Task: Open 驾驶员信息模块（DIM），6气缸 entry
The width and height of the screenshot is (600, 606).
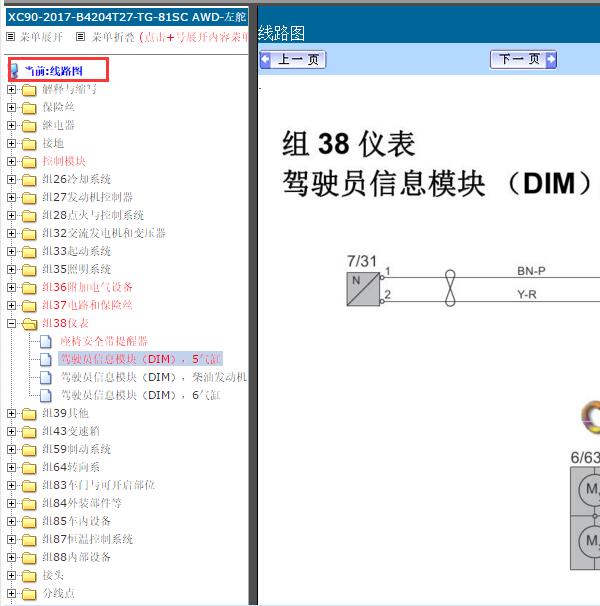Action: coord(140,395)
